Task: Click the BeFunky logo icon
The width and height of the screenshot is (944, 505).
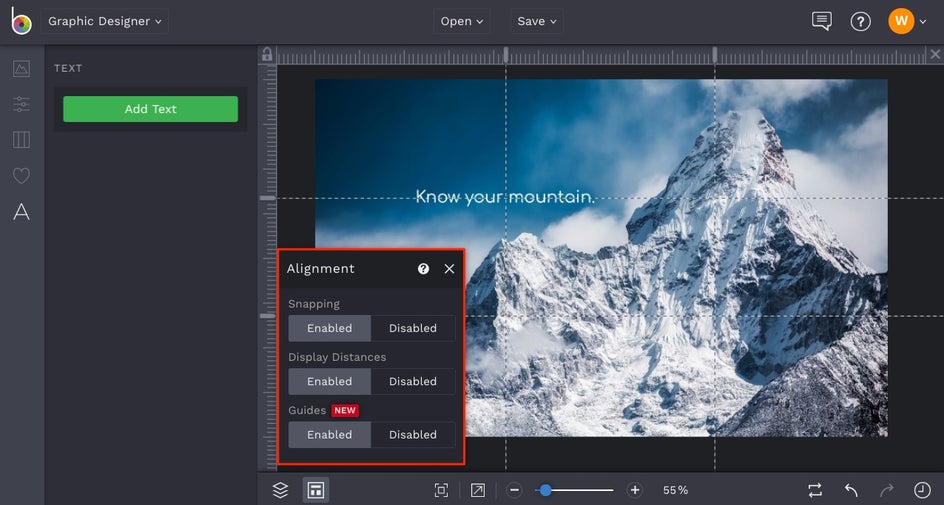Action: (21, 22)
